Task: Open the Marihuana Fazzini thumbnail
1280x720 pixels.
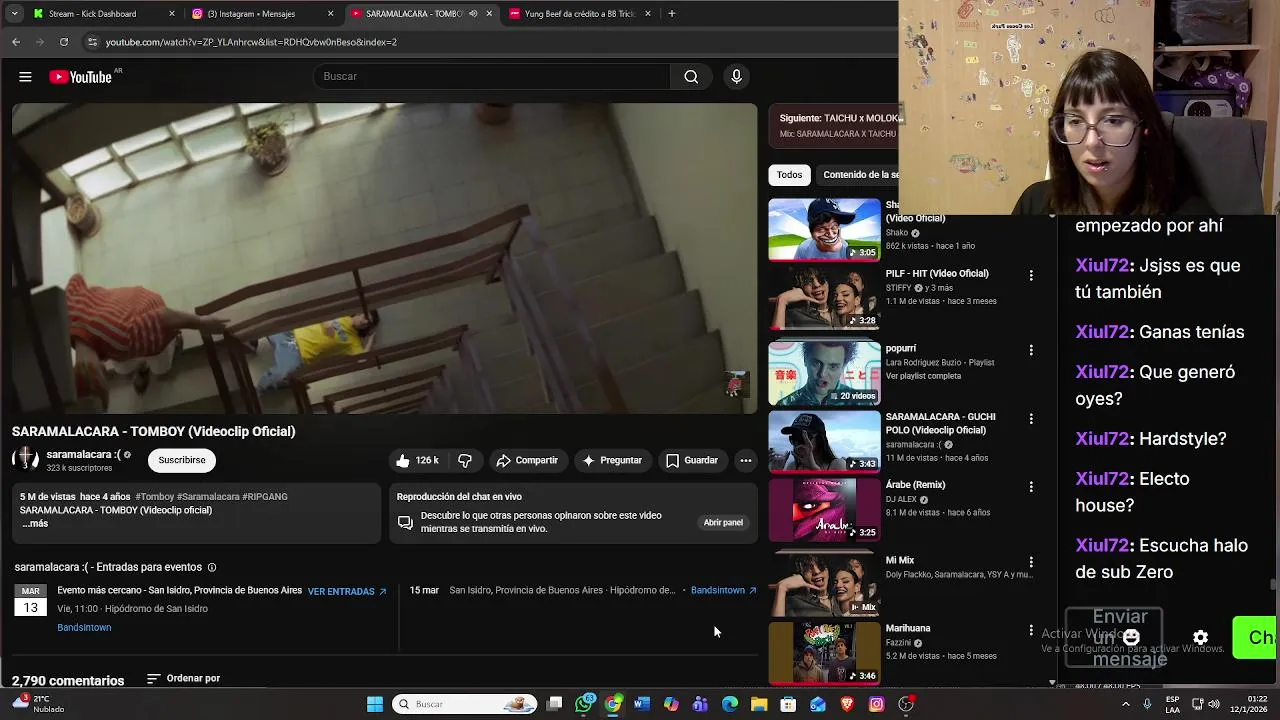Action: click(x=824, y=652)
